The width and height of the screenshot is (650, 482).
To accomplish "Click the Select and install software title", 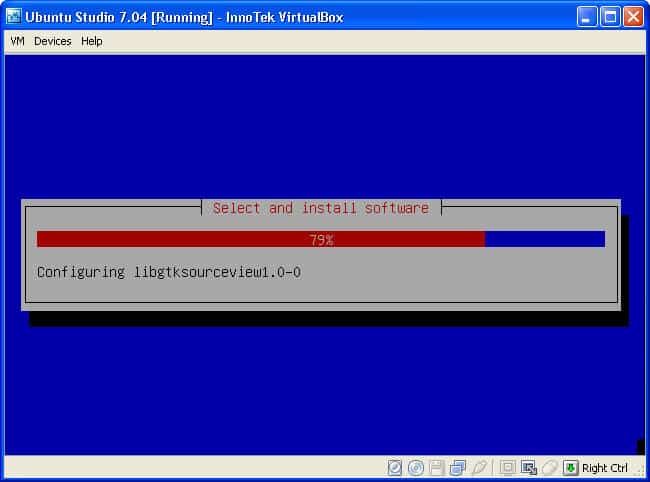I will [320, 208].
